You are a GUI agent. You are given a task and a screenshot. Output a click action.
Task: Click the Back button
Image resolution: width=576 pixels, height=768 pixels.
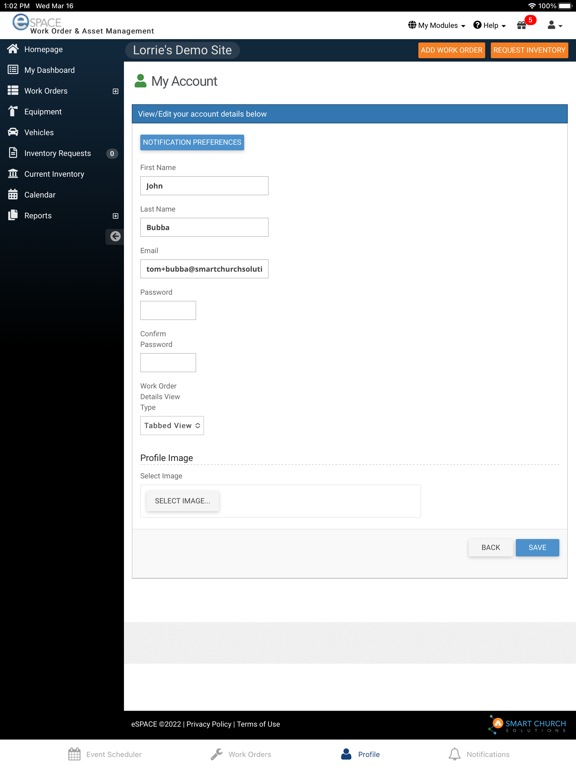pyautogui.click(x=491, y=548)
